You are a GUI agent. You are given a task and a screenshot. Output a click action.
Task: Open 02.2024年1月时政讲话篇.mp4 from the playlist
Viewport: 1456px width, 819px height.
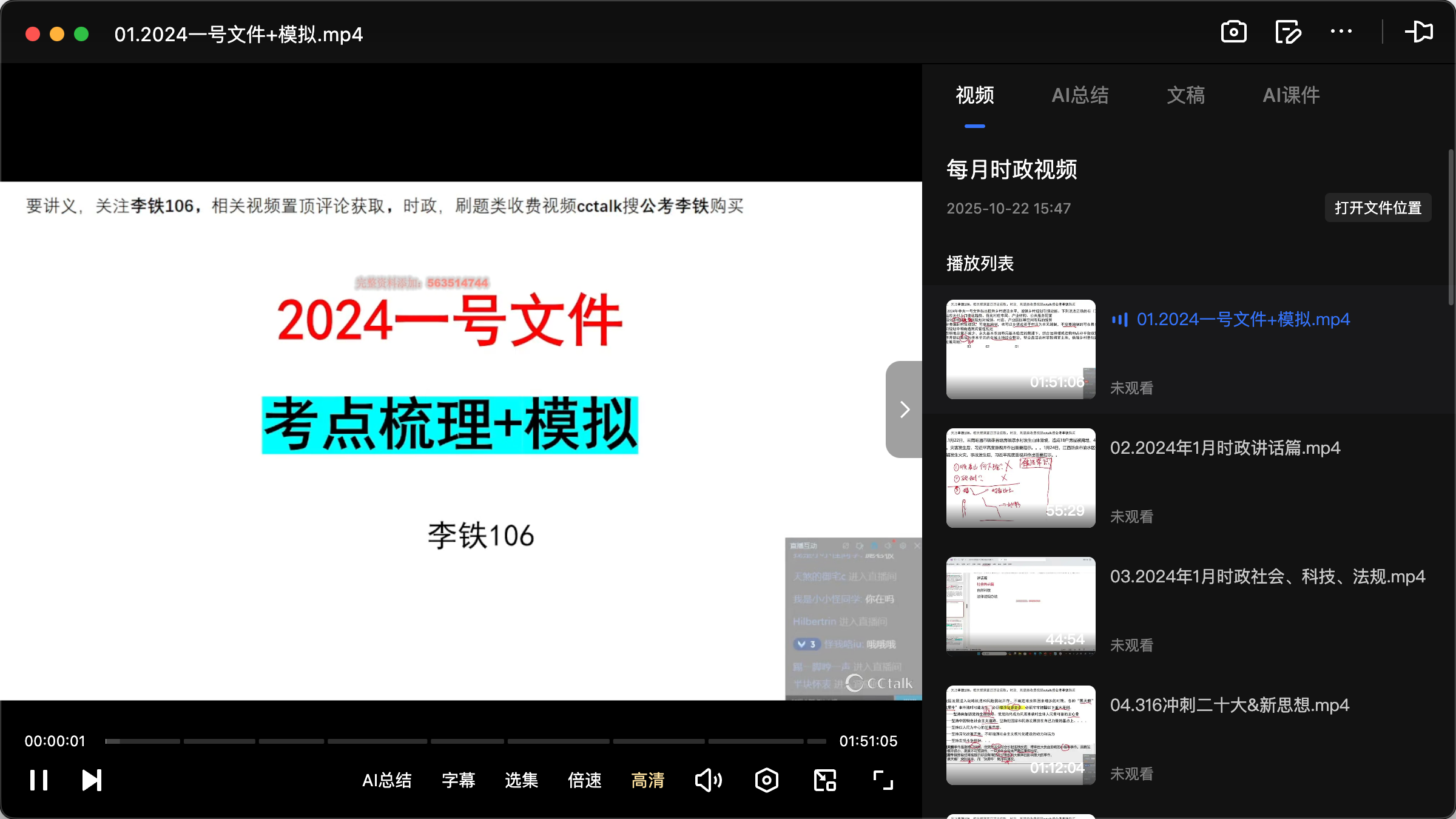1225,447
